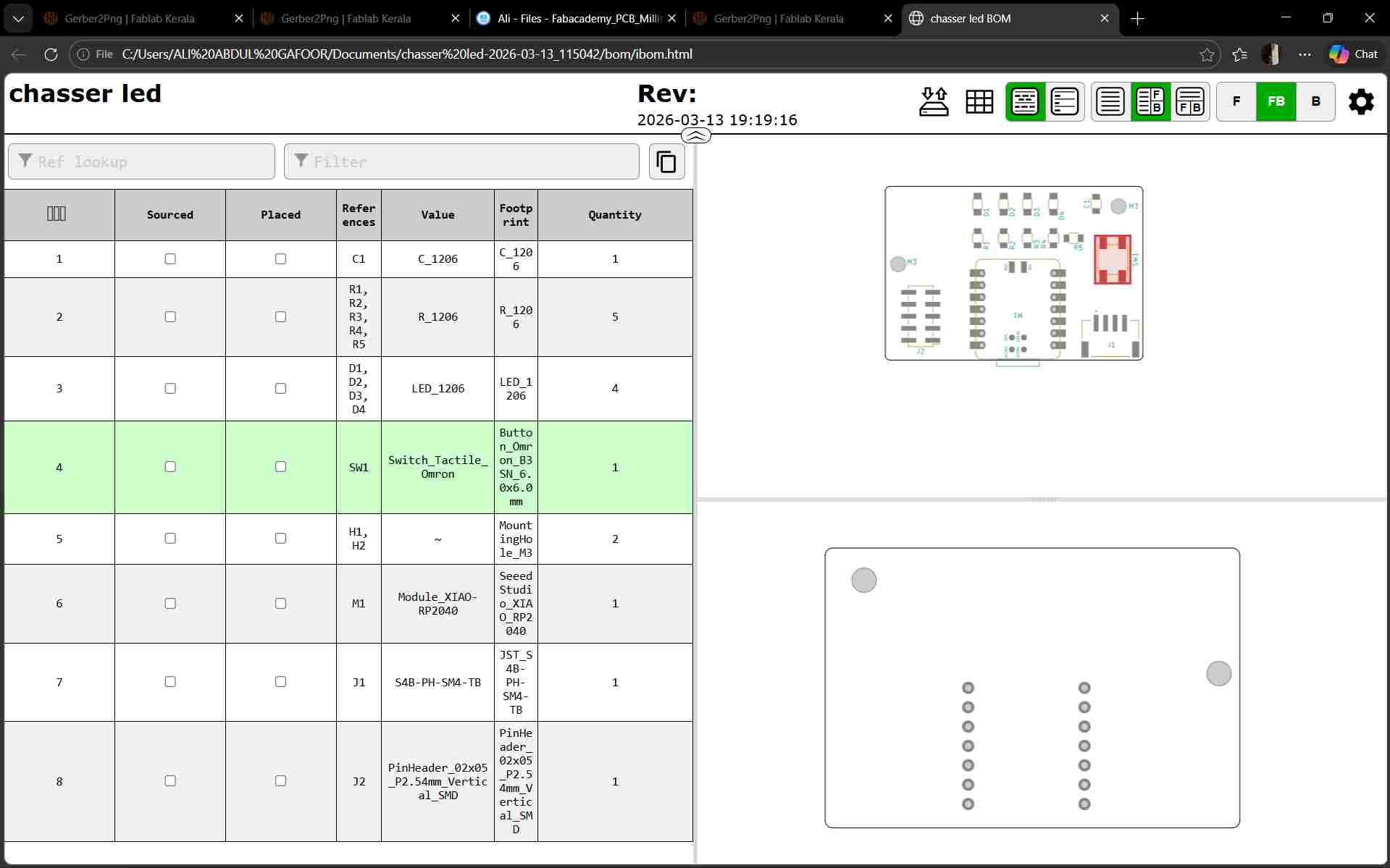This screenshot has width=1390, height=868.
Task: Open the browser profile avatar
Action: coord(1271,54)
